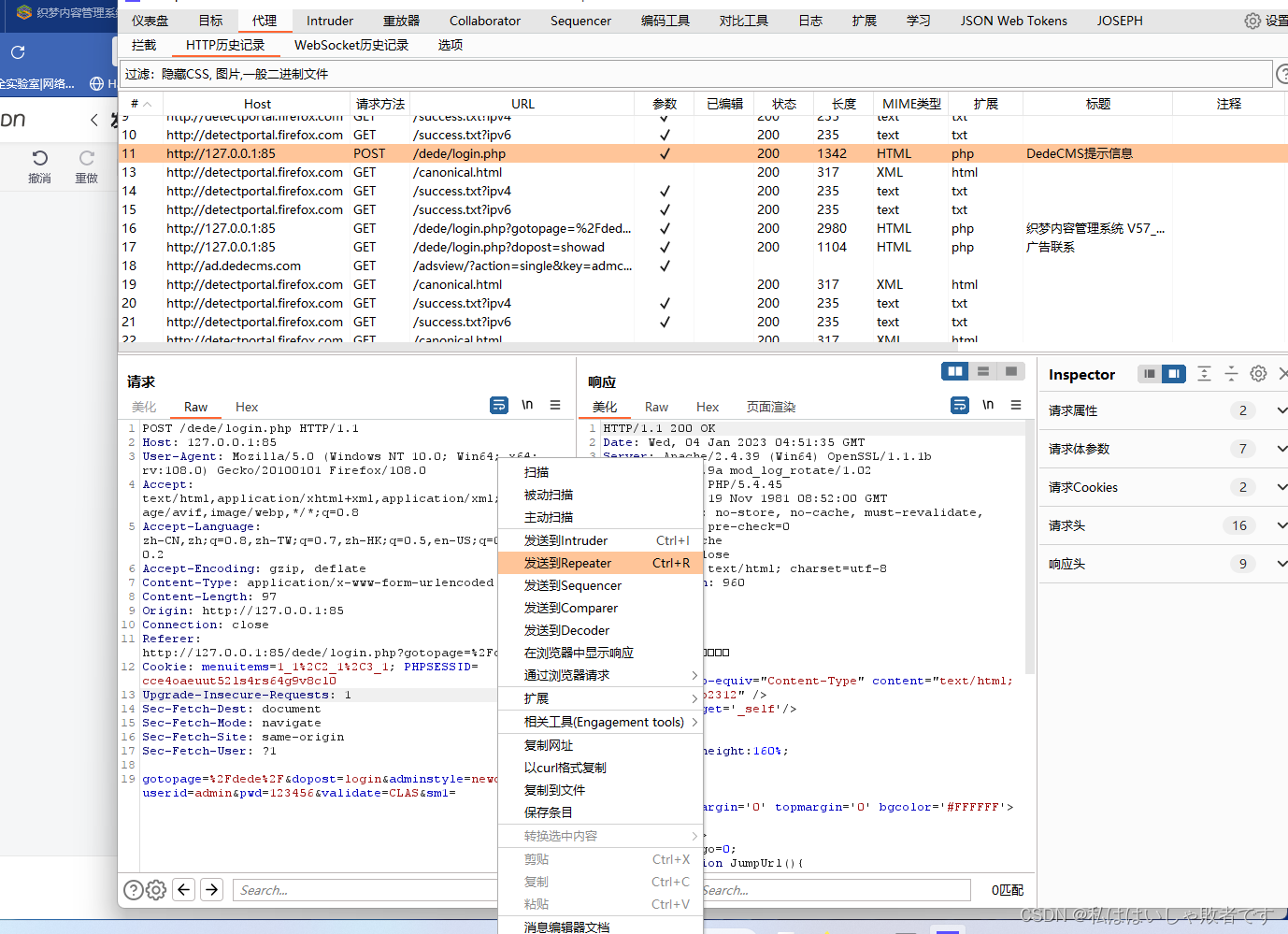
Task: Select 保存条目 menu entry
Action: tap(600, 812)
